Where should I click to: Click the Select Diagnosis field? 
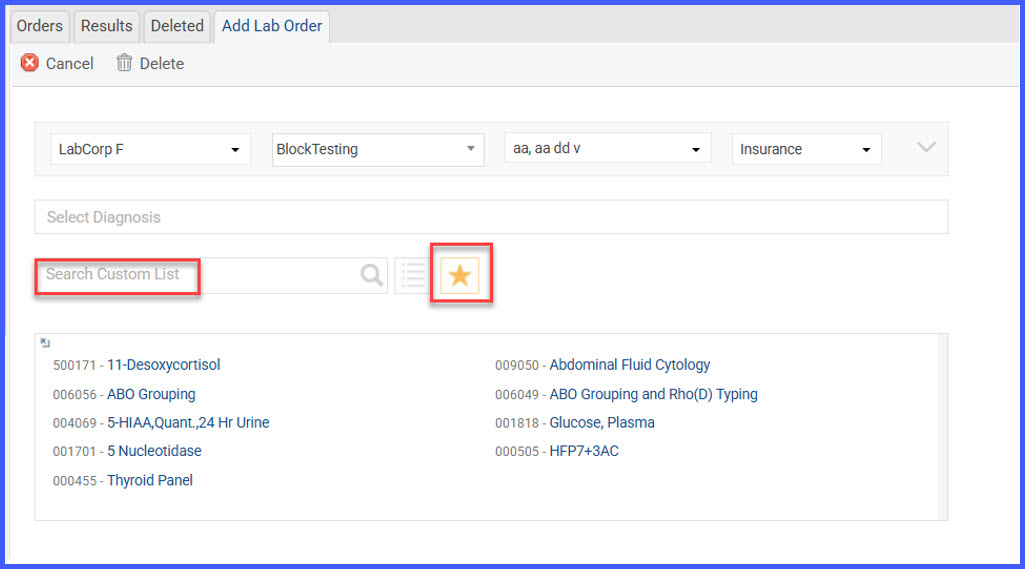tap(491, 217)
